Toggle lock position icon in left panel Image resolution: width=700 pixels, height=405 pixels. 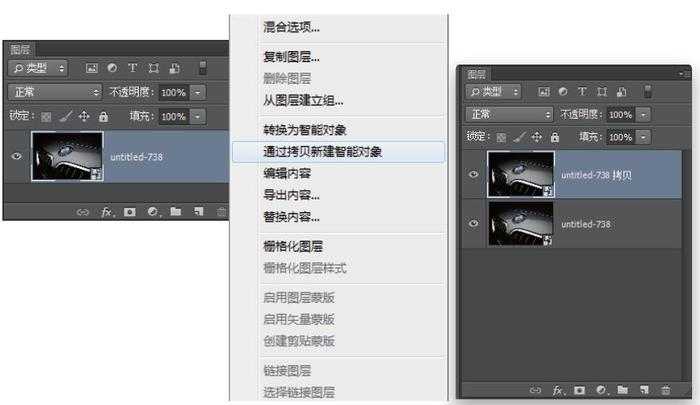tap(84, 117)
